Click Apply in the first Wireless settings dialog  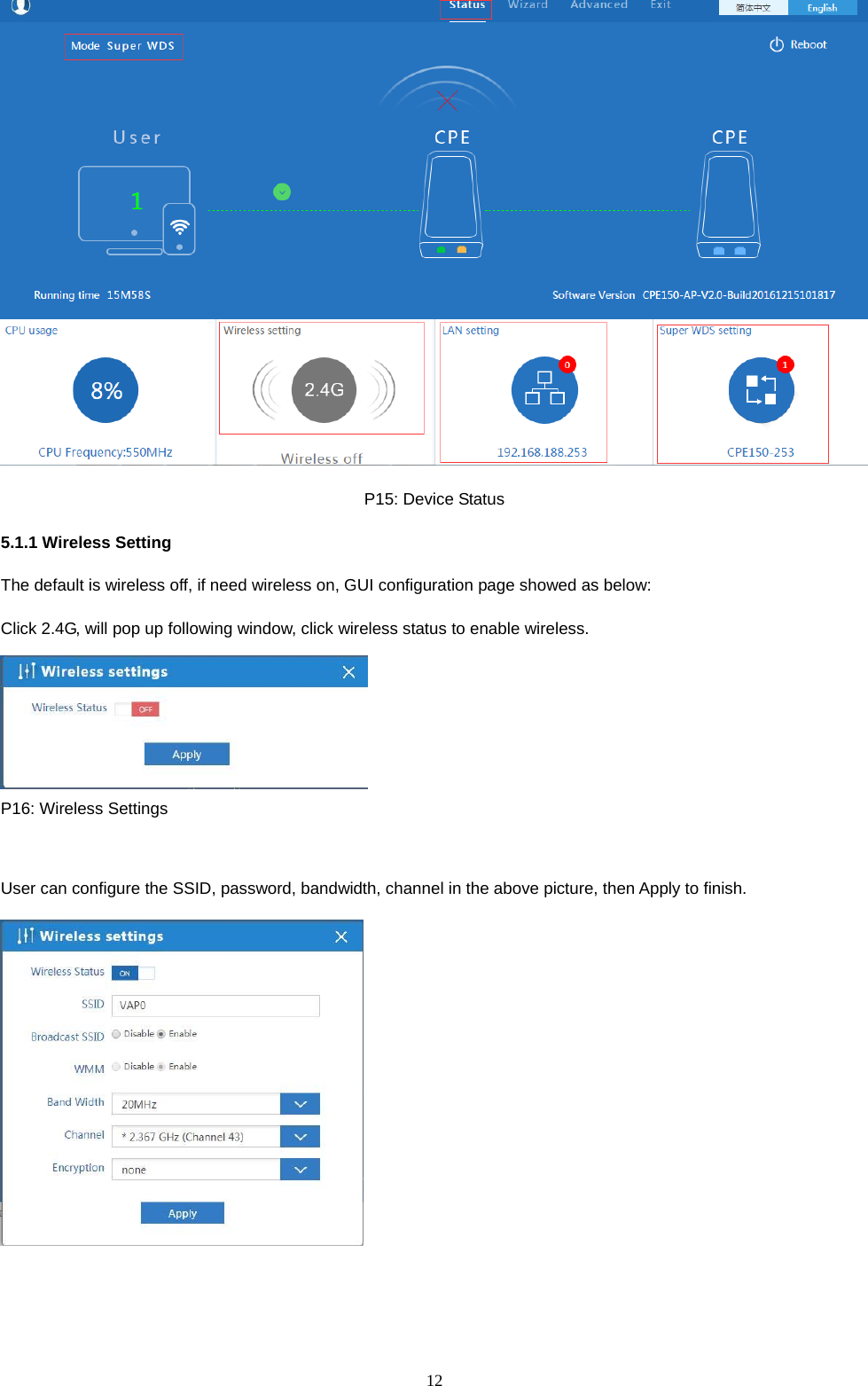187,754
